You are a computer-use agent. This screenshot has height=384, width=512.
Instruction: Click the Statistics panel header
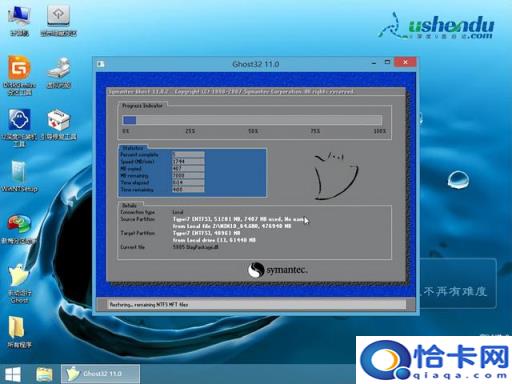[x=133, y=148]
